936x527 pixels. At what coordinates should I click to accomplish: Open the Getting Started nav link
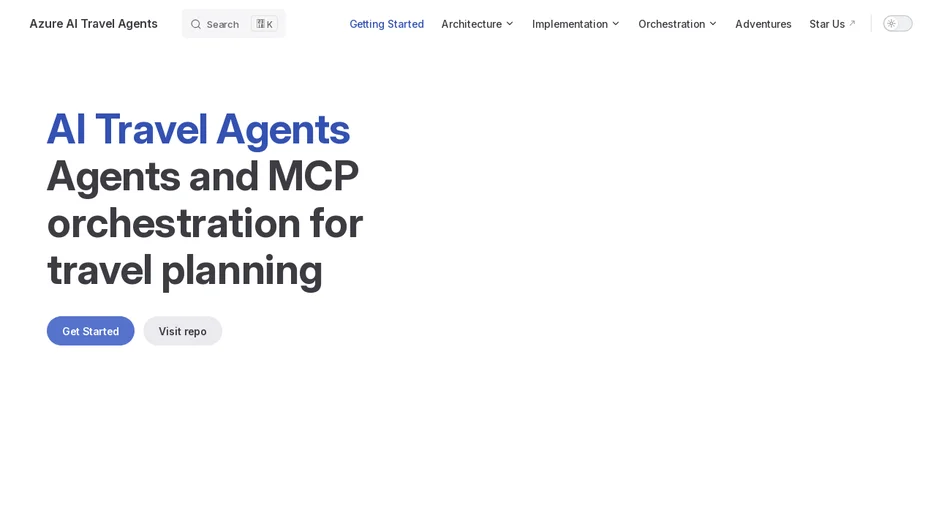click(x=387, y=24)
